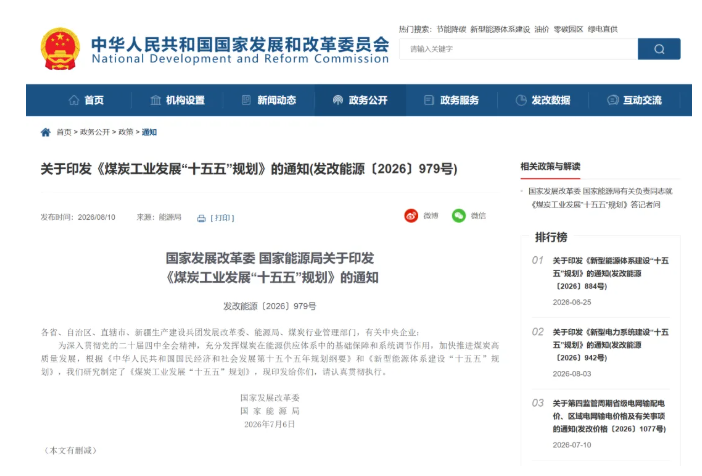Click the 发改数据 pie chart icon
The image size is (702, 476).
pyautogui.click(x=521, y=100)
